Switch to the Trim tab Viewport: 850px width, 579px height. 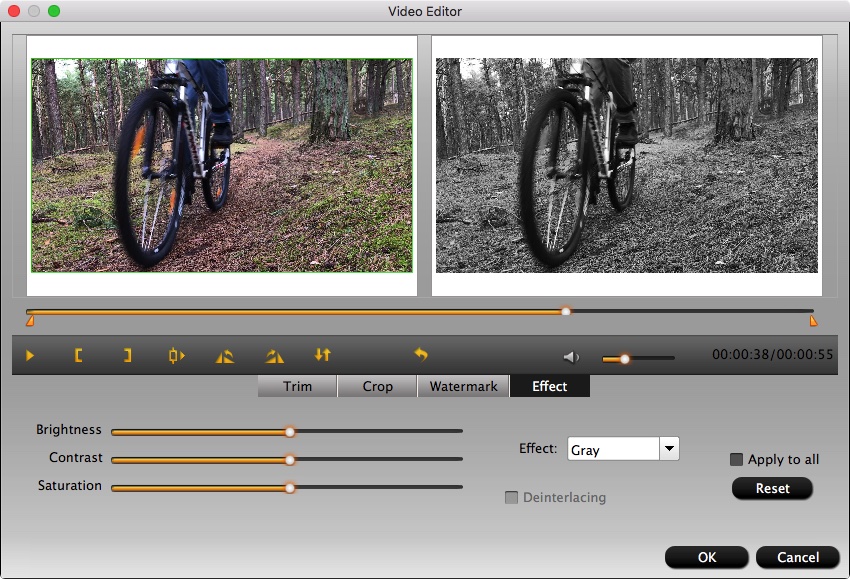click(x=297, y=386)
